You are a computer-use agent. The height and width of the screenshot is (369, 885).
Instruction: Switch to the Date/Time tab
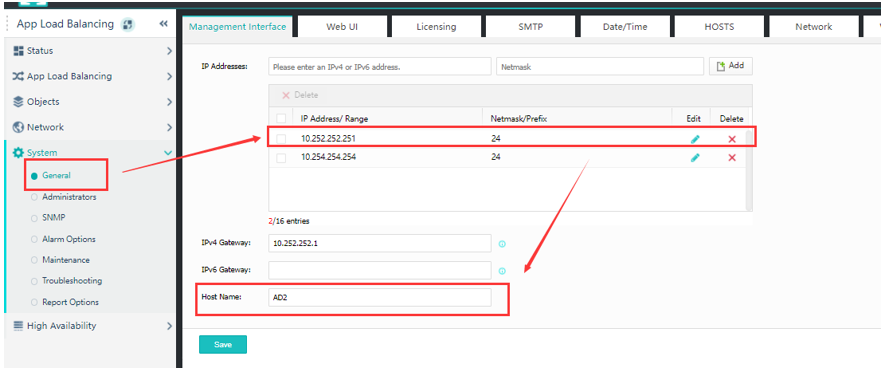coord(625,27)
